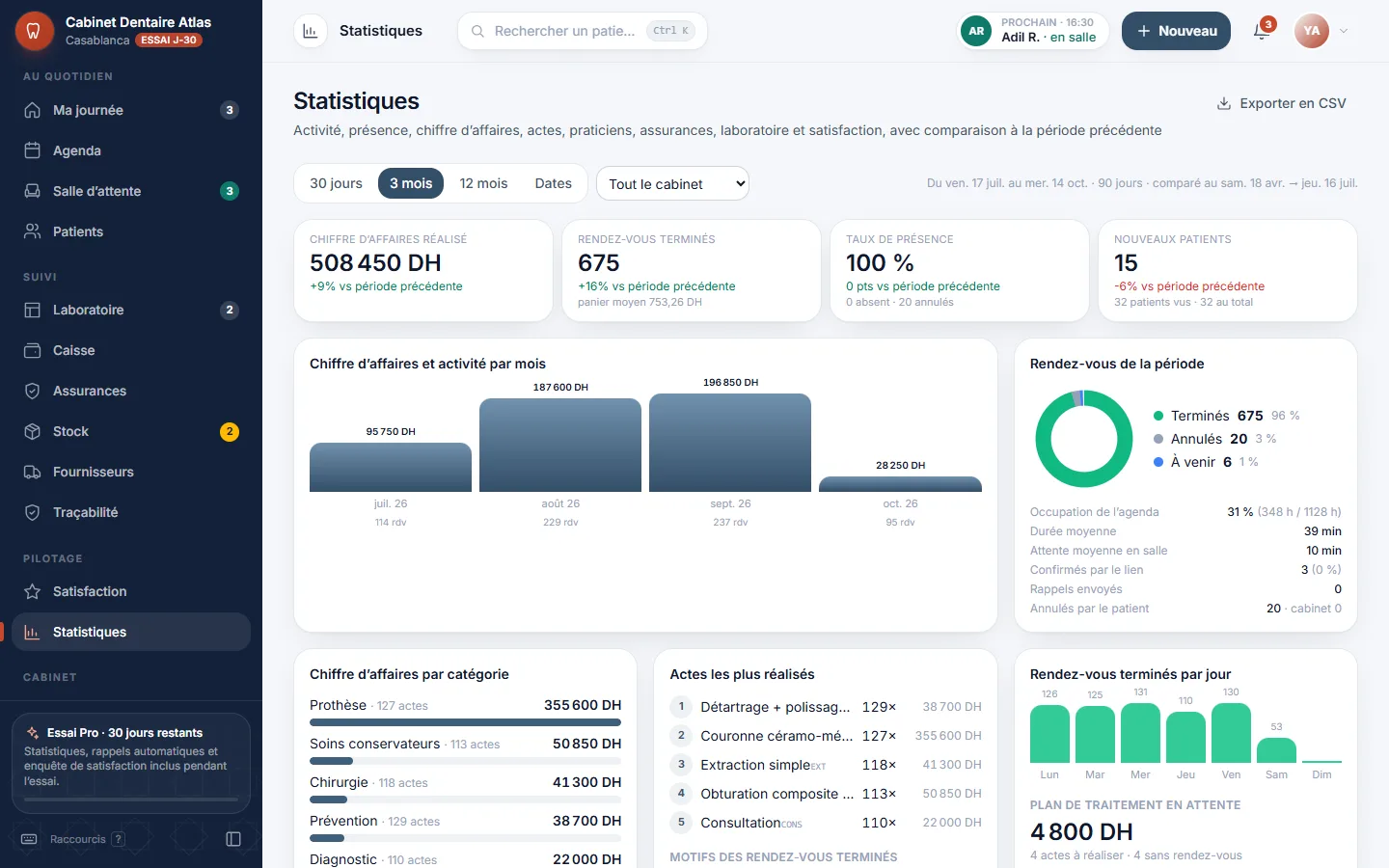Select the 12 mois period

pyautogui.click(x=483, y=183)
